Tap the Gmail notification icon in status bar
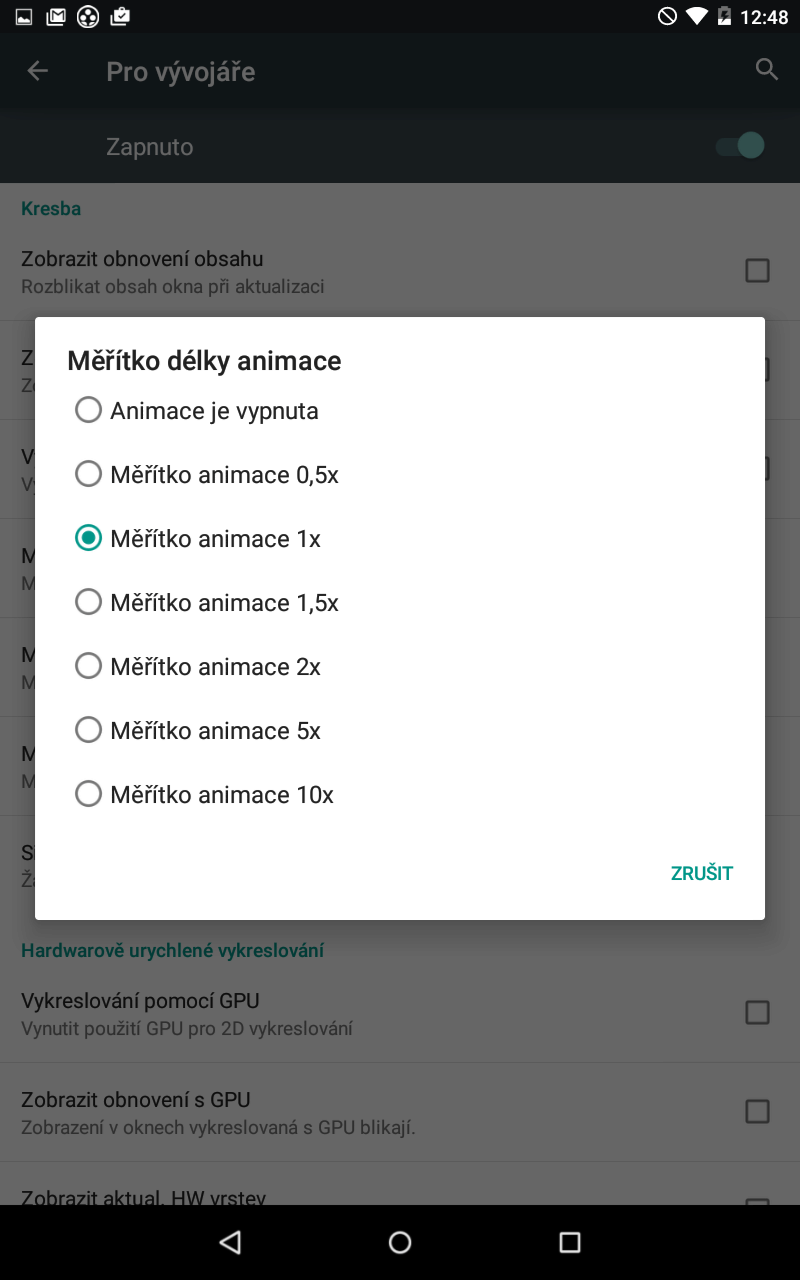Viewport: 800px width, 1280px height. point(56,16)
